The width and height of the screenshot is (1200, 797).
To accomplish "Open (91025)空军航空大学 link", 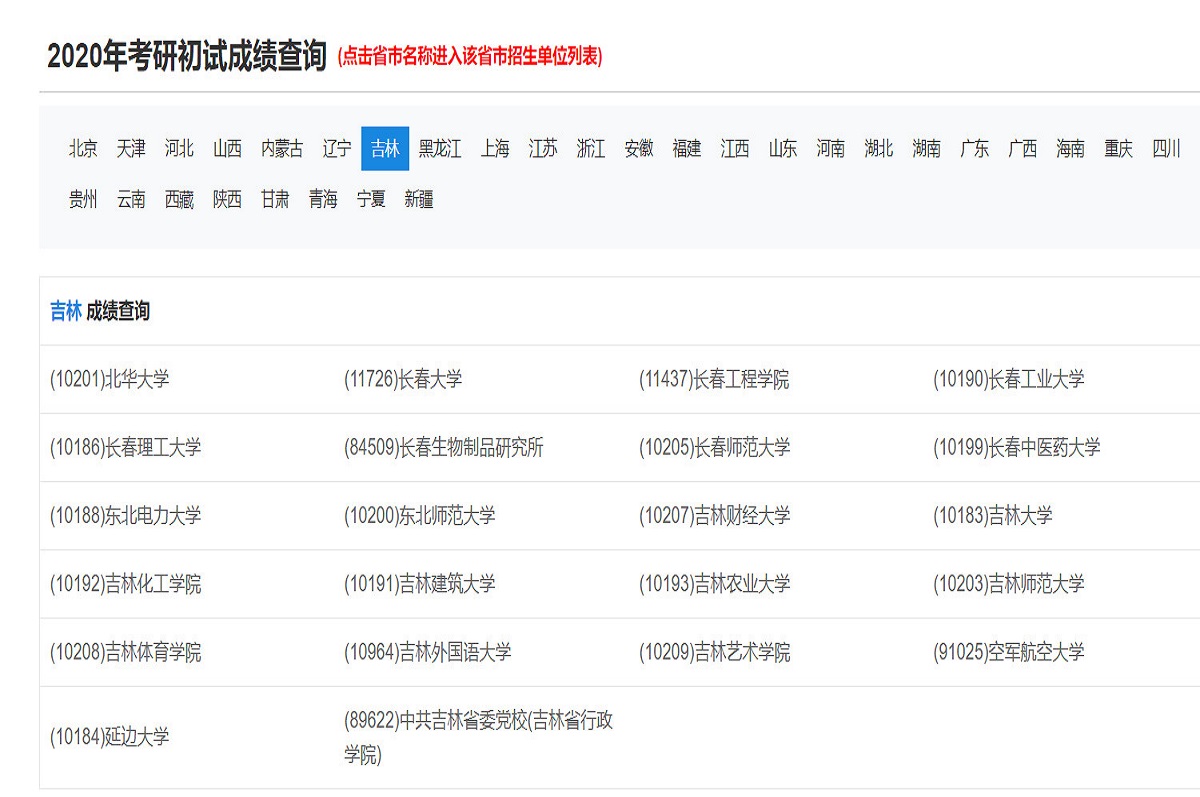I will [1009, 653].
